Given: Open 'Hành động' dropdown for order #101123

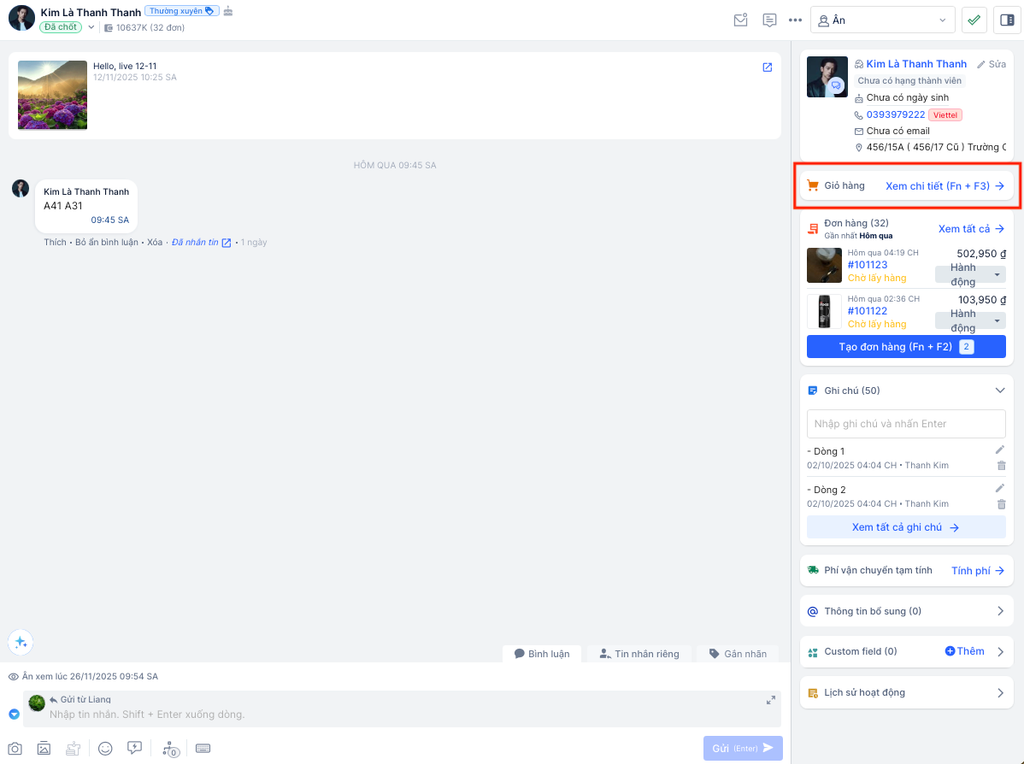Looking at the screenshot, I should (969, 274).
